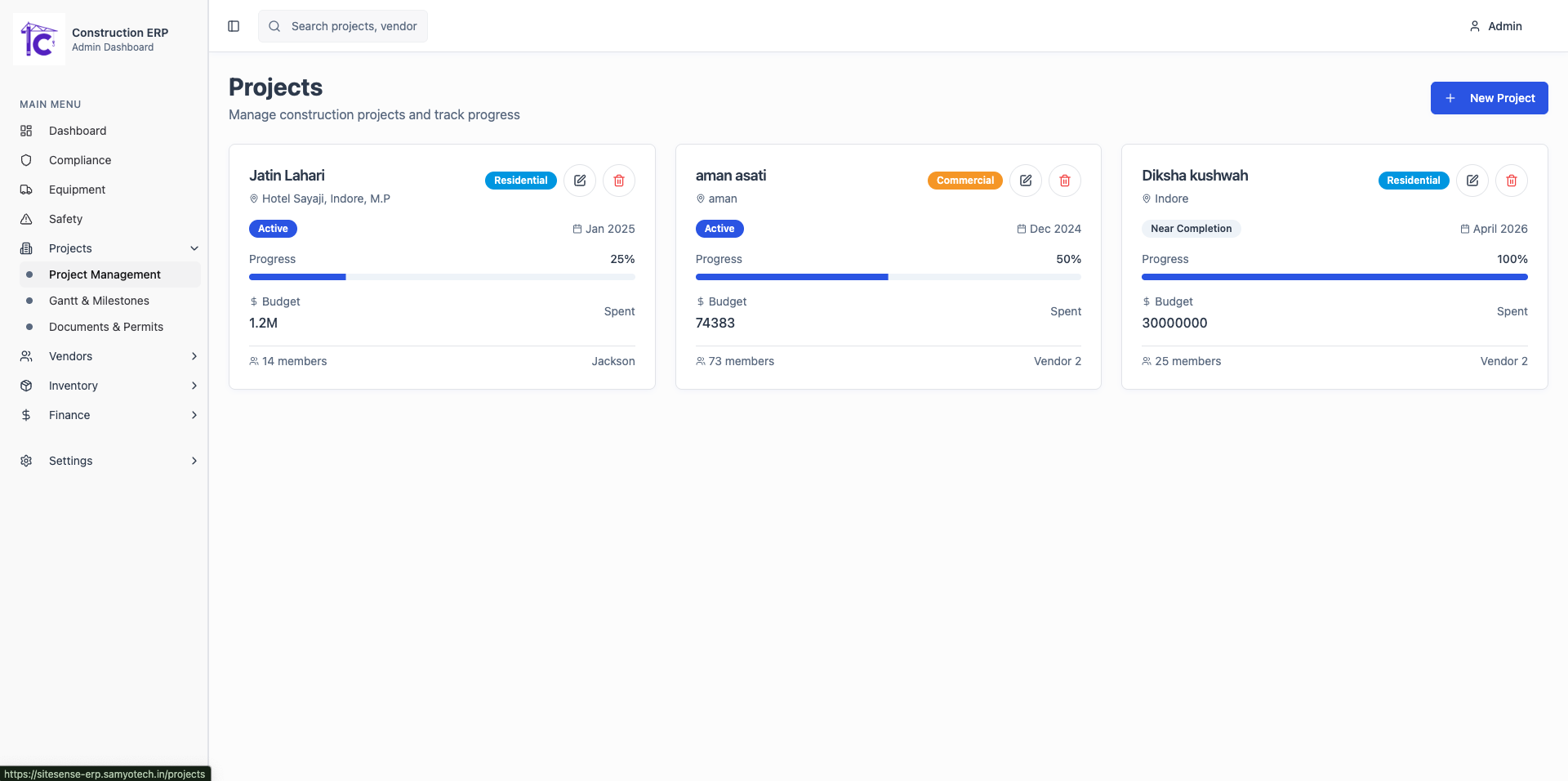
Task: Click the Dashboard grid icon
Action: [x=26, y=131]
